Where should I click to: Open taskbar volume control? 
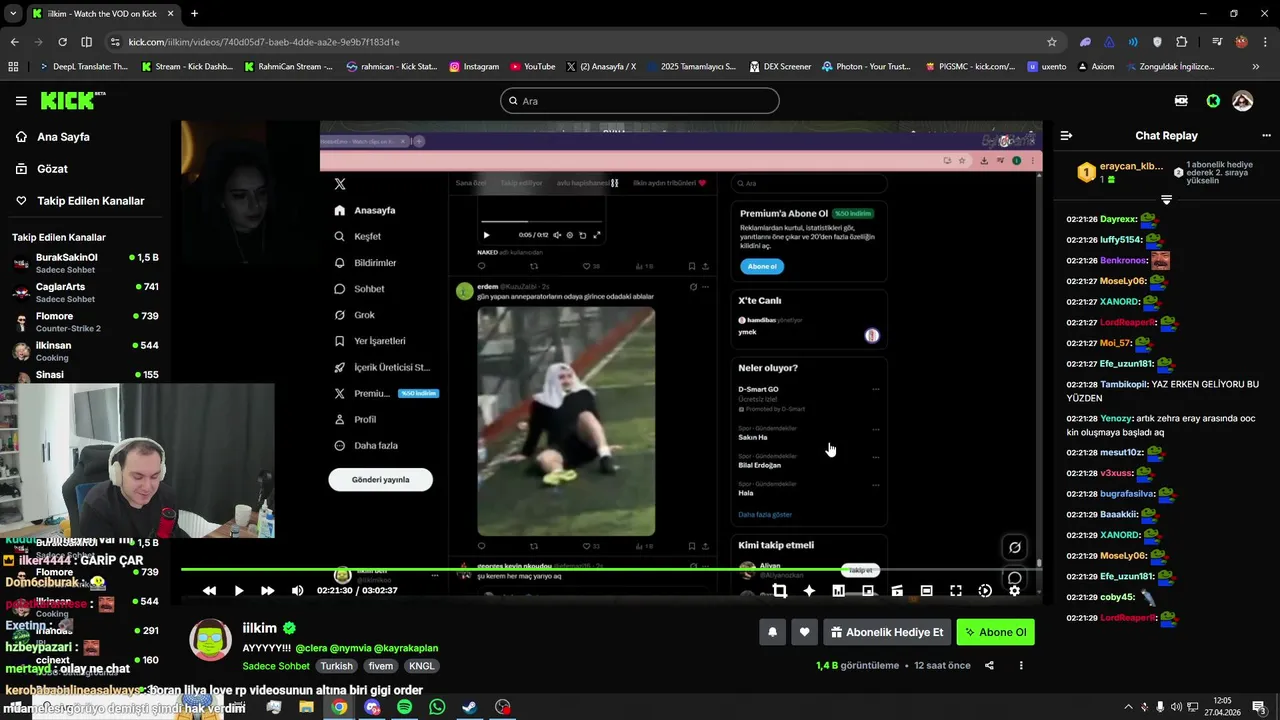point(1177,707)
